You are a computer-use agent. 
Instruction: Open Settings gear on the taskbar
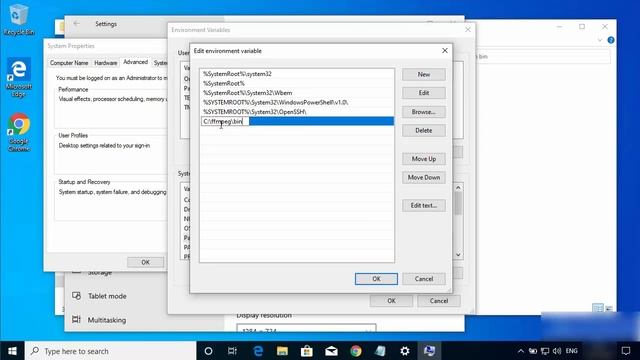click(404, 351)
